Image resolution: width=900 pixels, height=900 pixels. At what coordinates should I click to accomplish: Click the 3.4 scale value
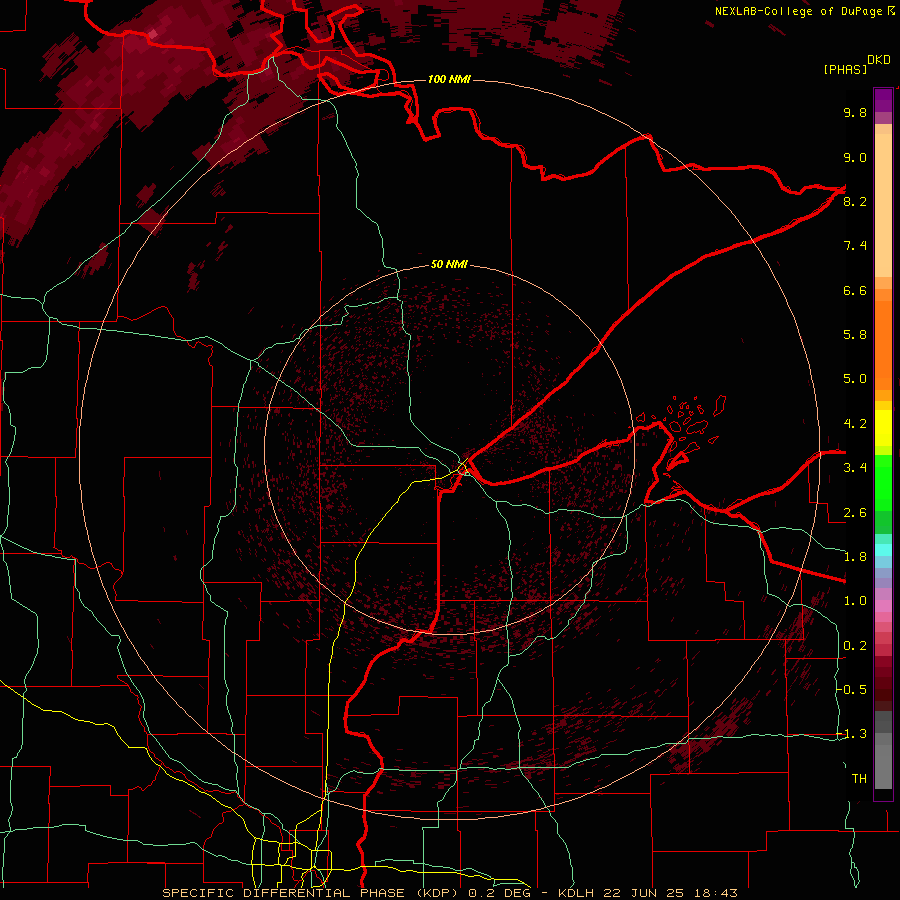pos(855,468)
